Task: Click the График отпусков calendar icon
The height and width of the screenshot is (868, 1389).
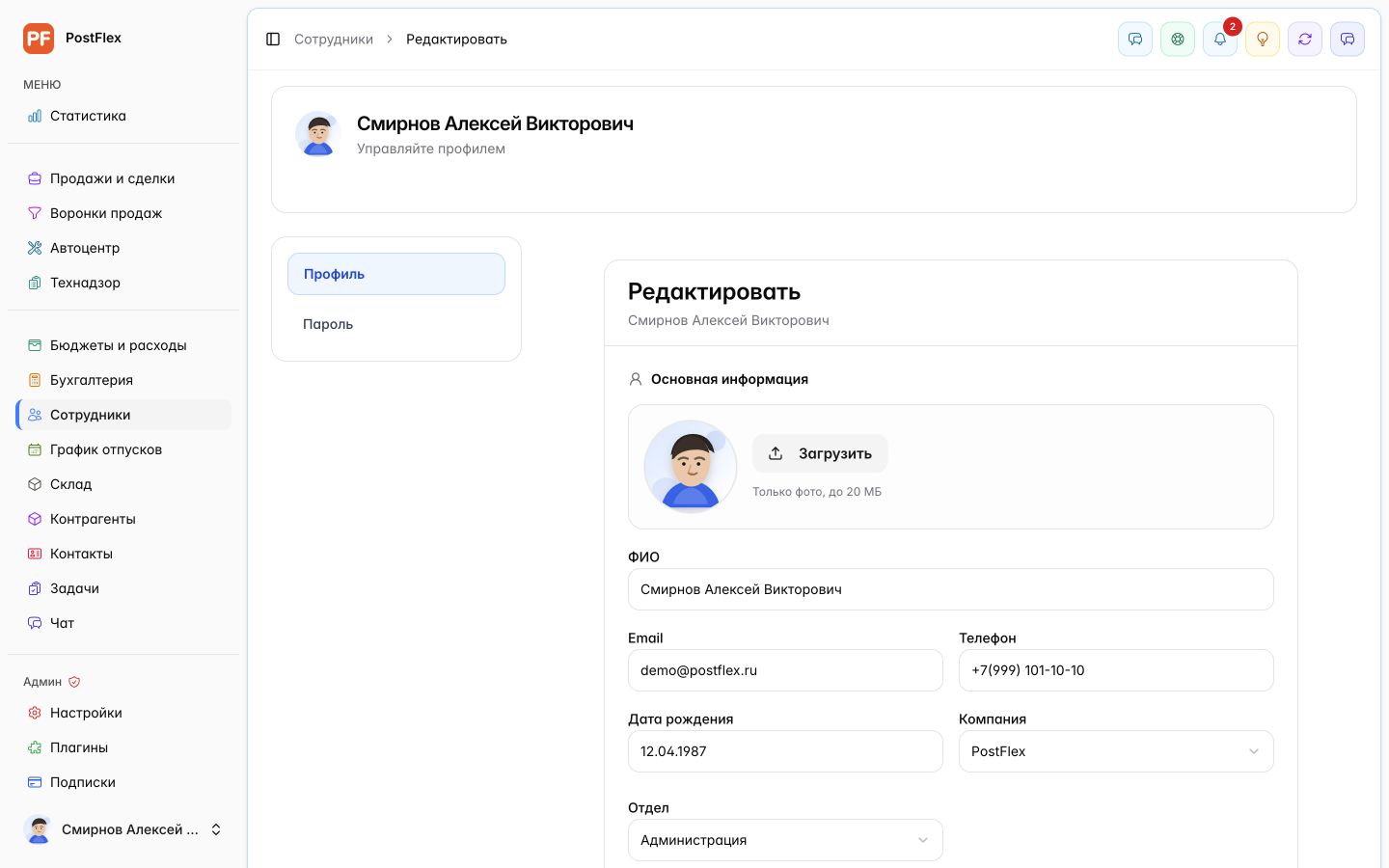Action: coord(35,449)
